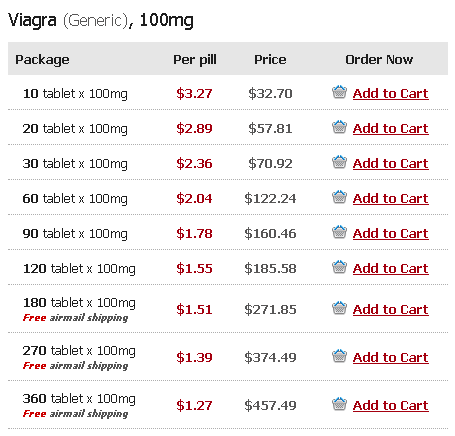This screenshot has height=436, width=455.
Task: Add to Cart the $122.24 package
Action: (391, 199)
